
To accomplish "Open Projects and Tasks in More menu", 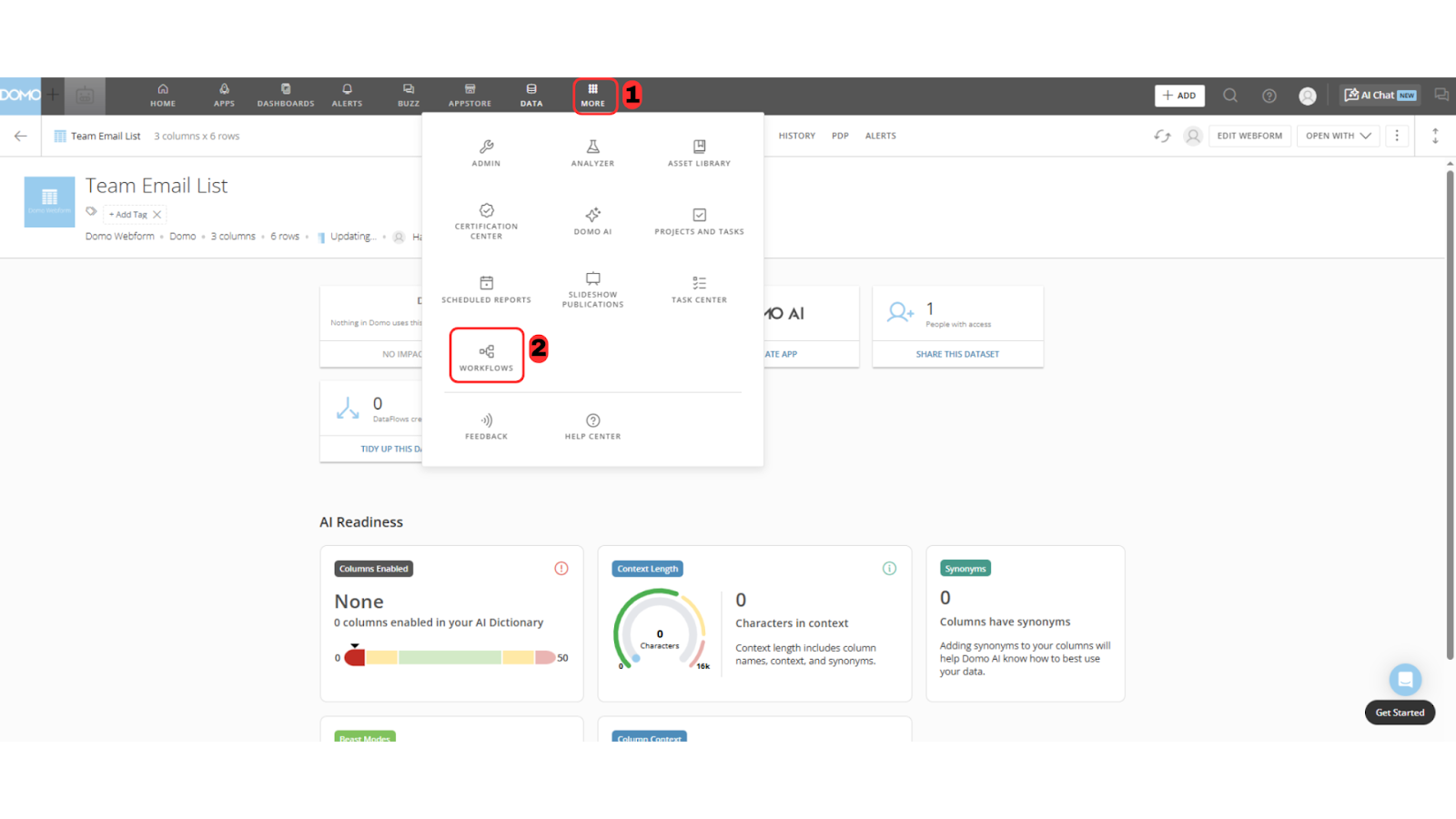I will coord(699,221).
